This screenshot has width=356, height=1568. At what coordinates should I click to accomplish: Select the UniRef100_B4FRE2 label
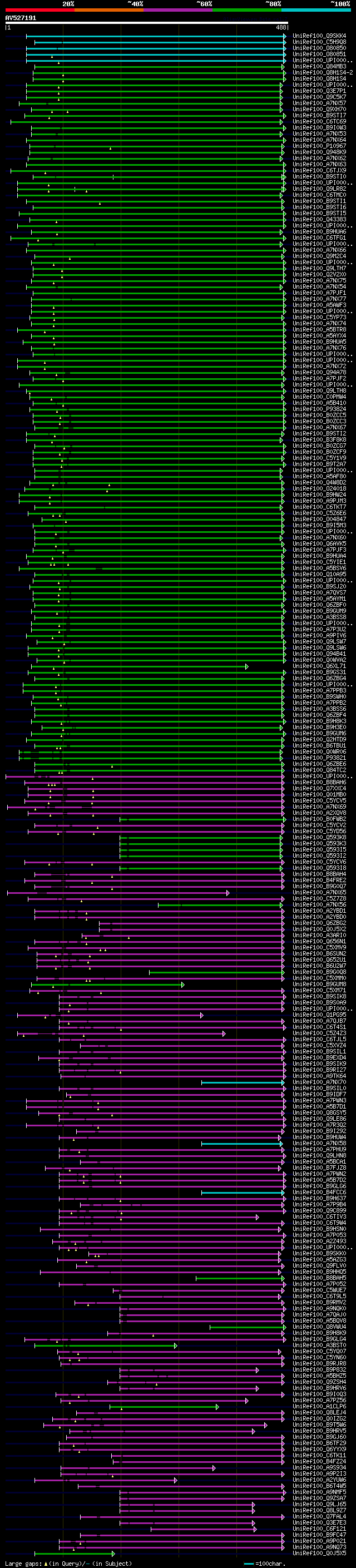319,880
